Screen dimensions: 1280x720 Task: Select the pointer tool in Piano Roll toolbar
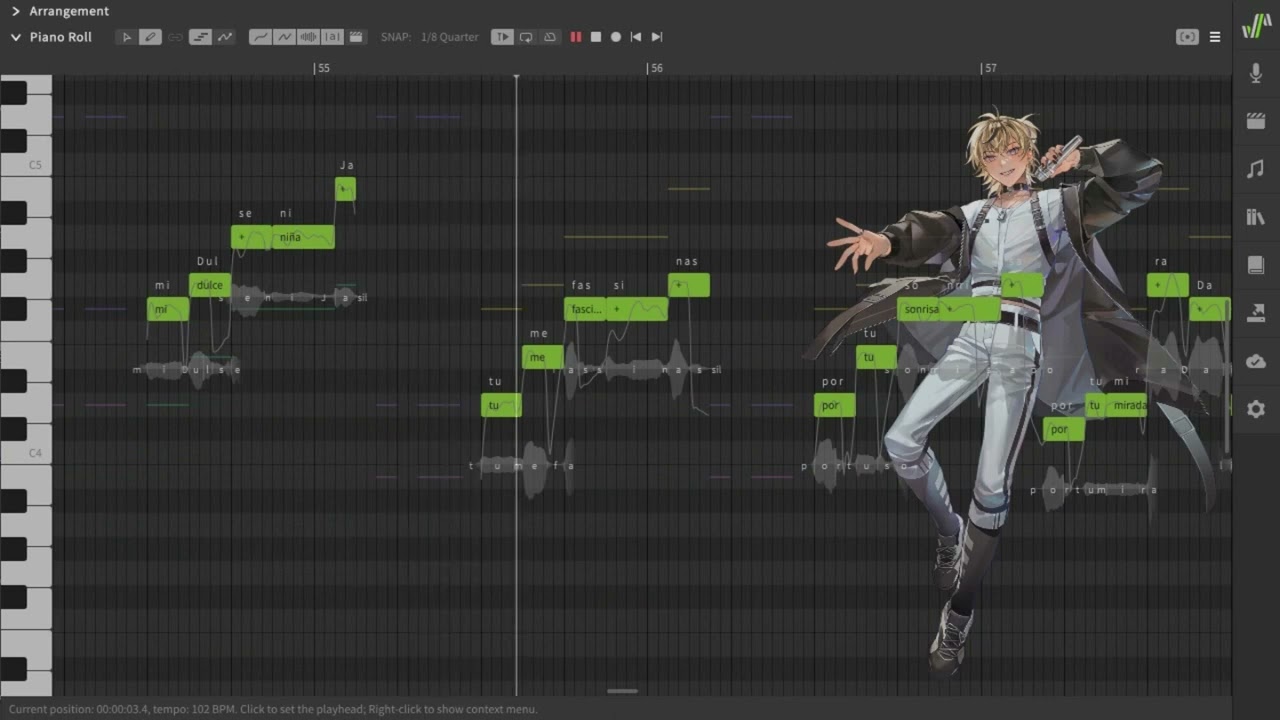(125, 37)
